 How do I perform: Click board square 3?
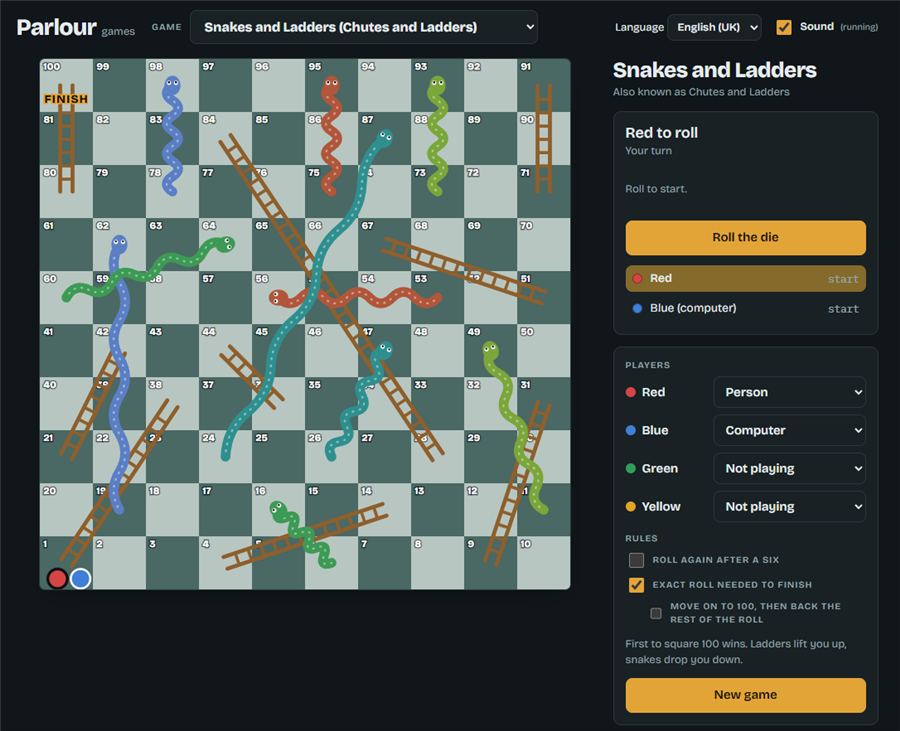click(x=172, y=562)
